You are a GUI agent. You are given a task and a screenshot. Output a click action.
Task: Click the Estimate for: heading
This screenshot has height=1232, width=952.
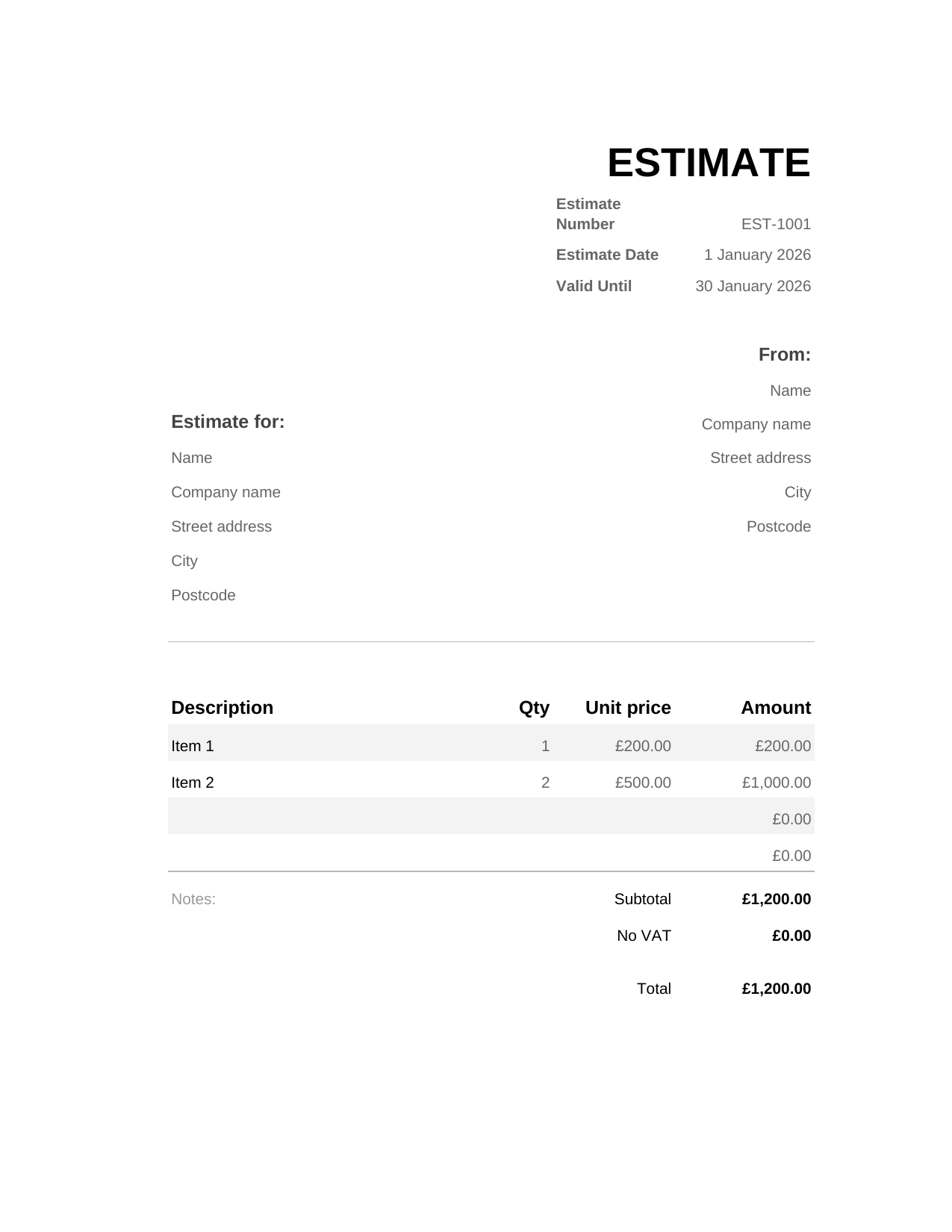coord(228,422)
